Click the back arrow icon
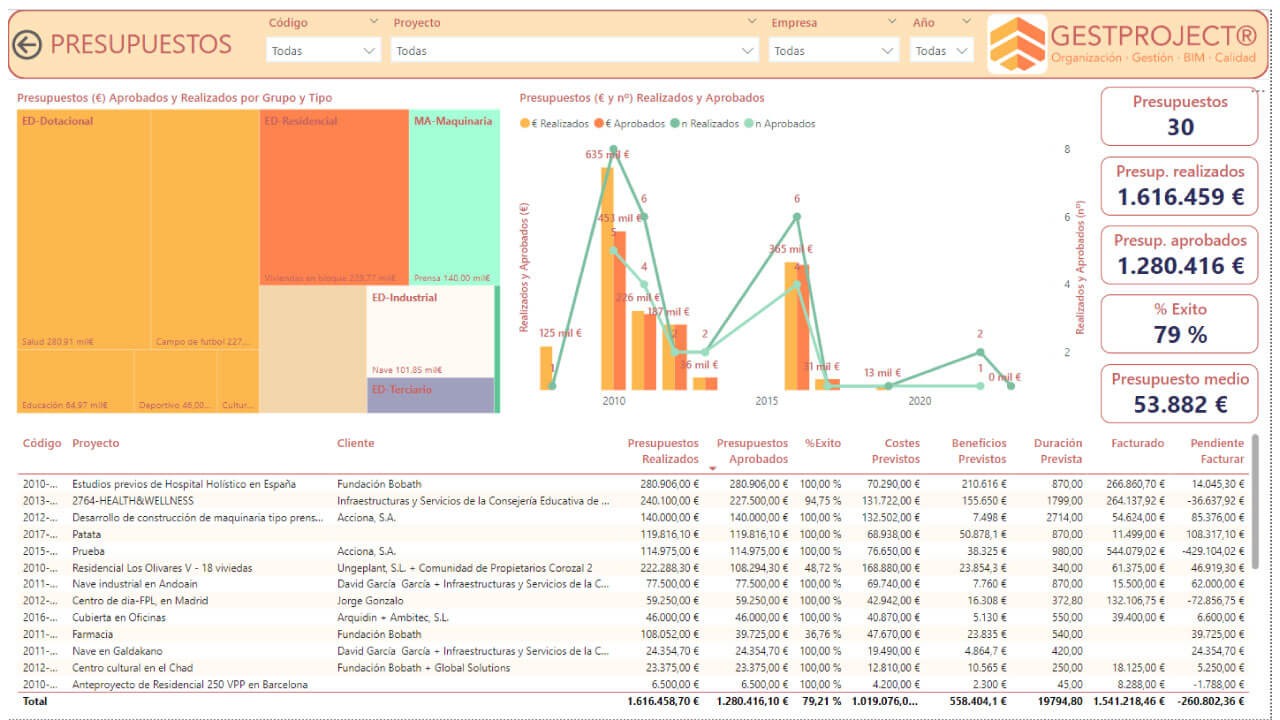1280x720 pixels. 27,44
